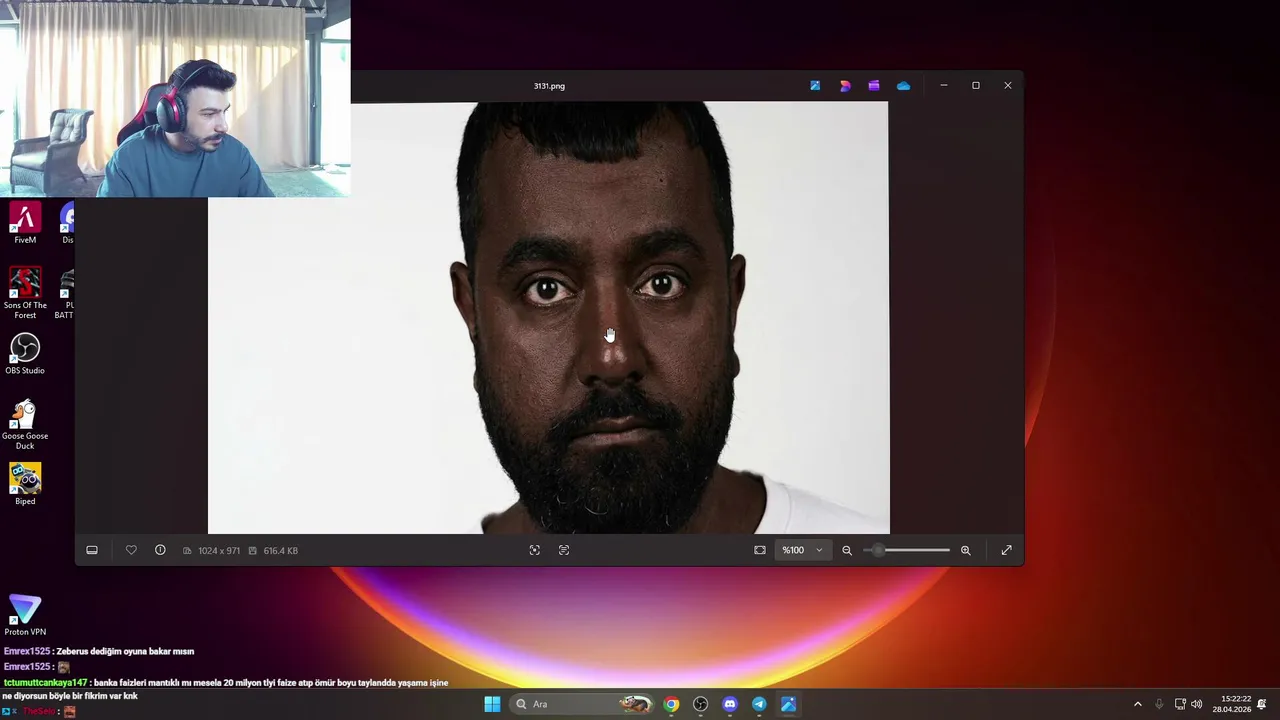This screenshot has width=1280, height=720.
Task: Open Paint editing icon in Photos title bar
Action: [815, 86]
